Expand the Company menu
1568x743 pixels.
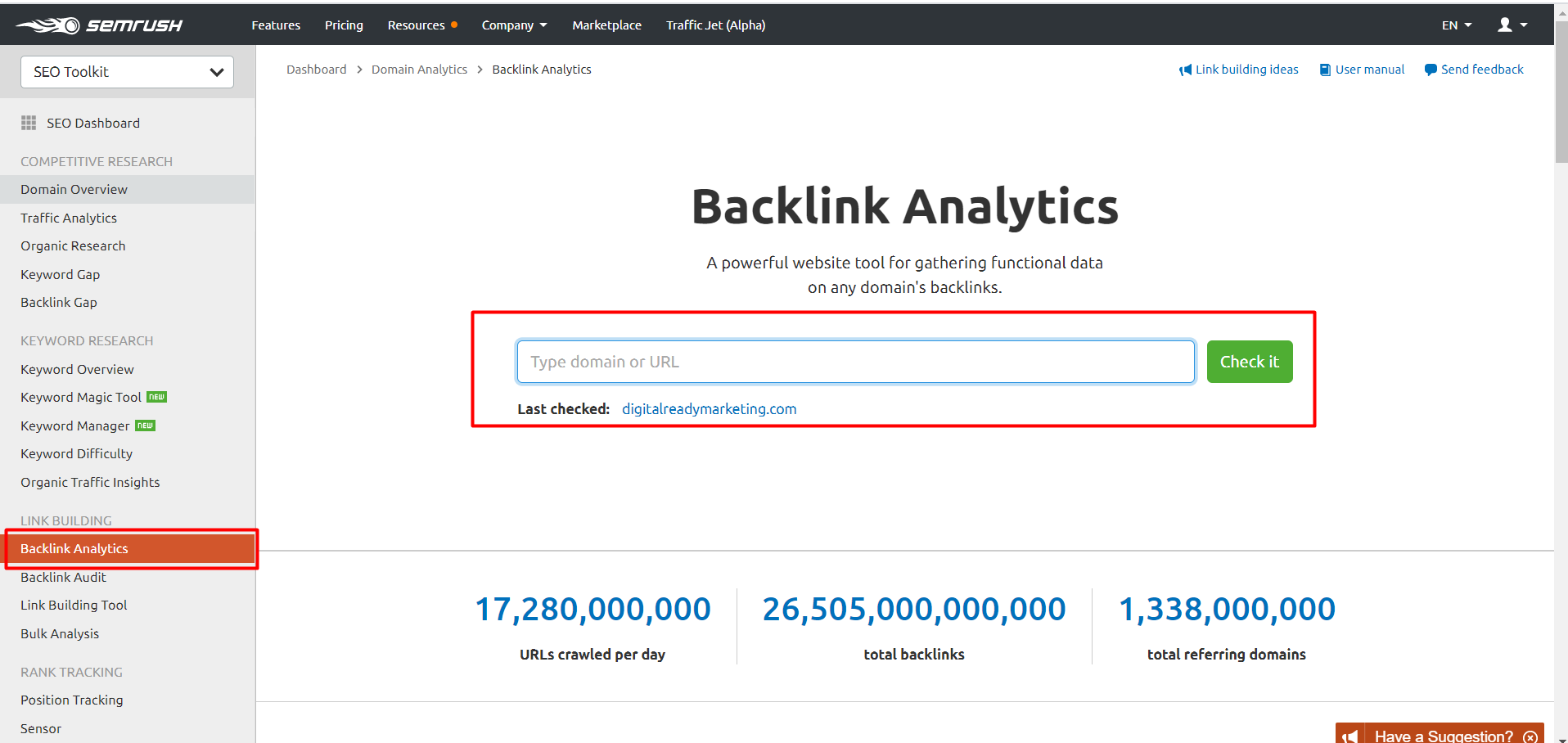pos(514,25)
